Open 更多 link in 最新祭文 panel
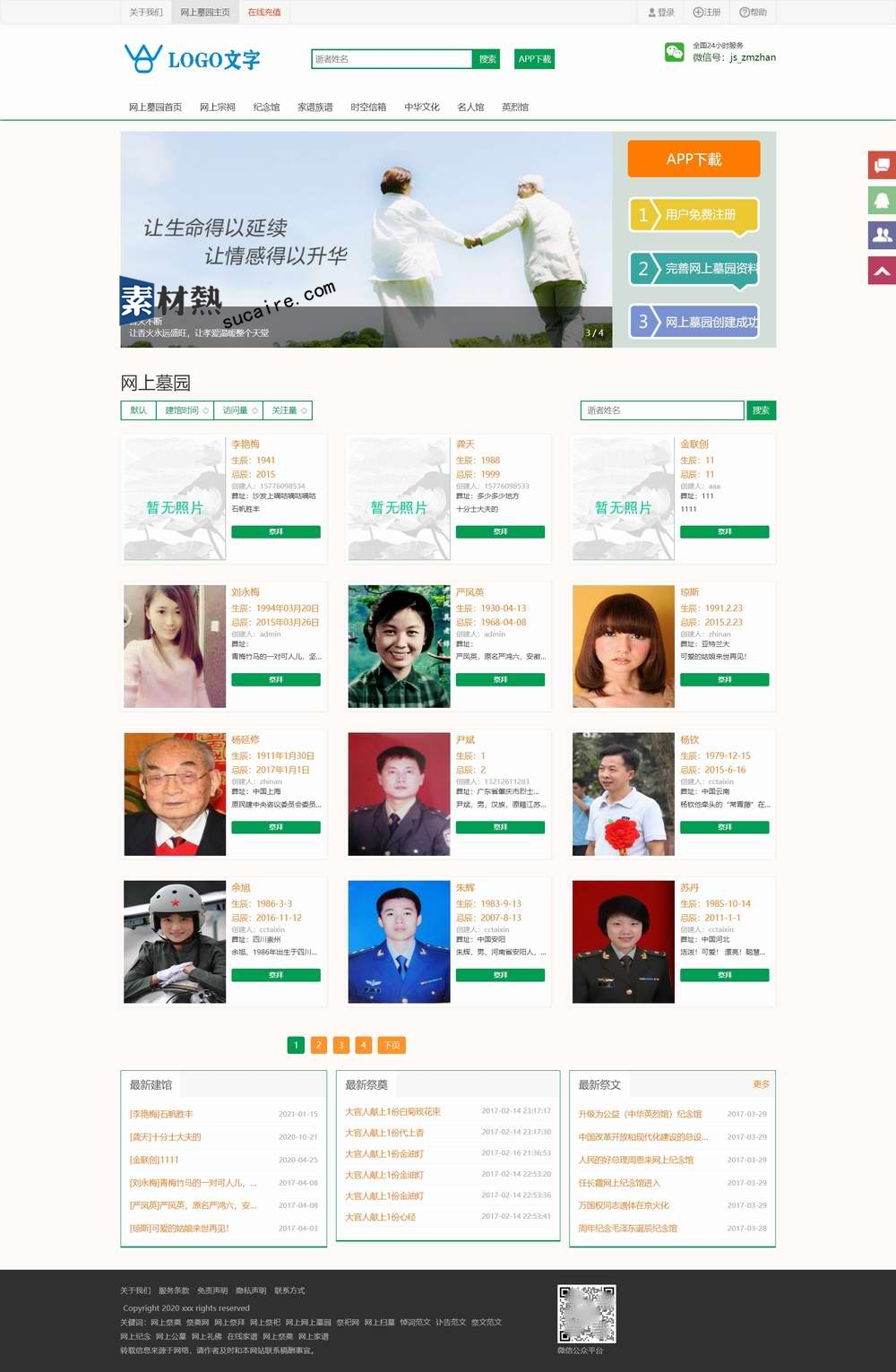Viewport: 896px width, 1372px height. (761, 1084)
